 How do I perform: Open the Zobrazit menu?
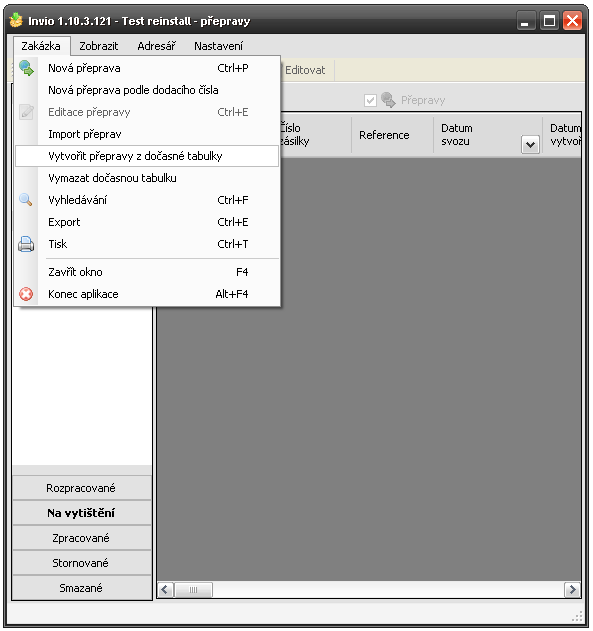(x=99, y=46)
